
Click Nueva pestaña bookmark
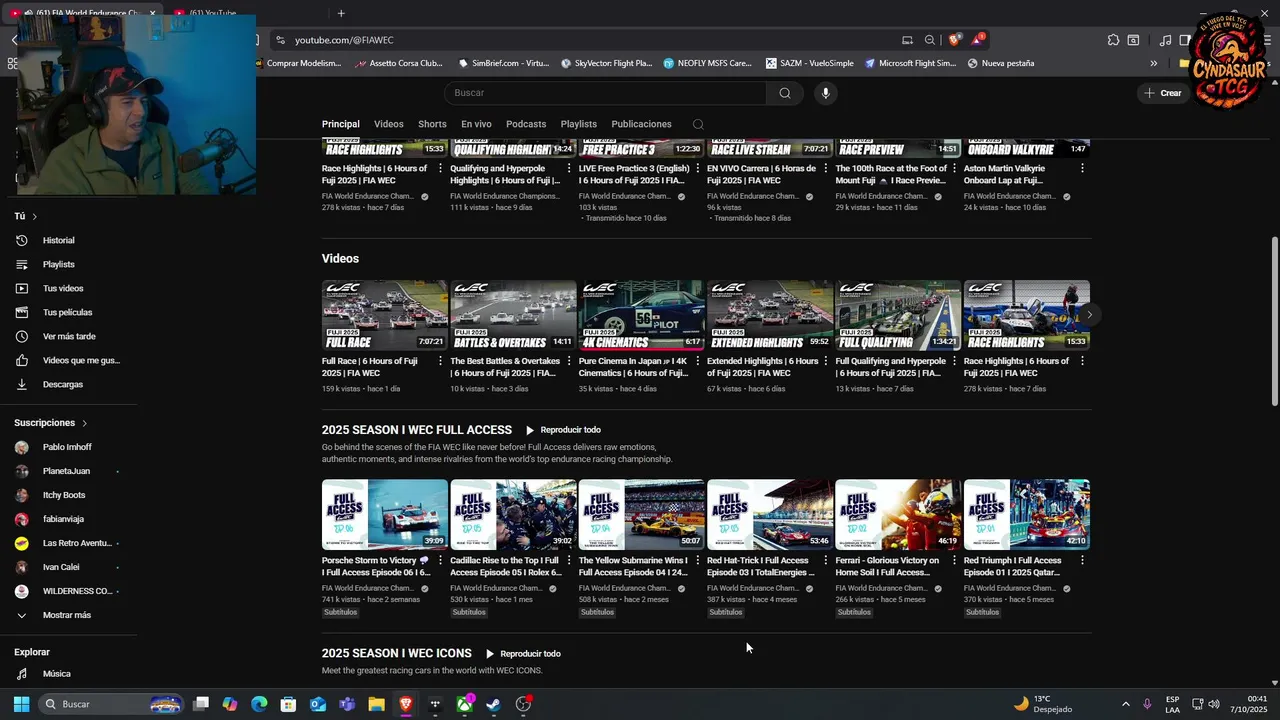tap(1000, 63)
